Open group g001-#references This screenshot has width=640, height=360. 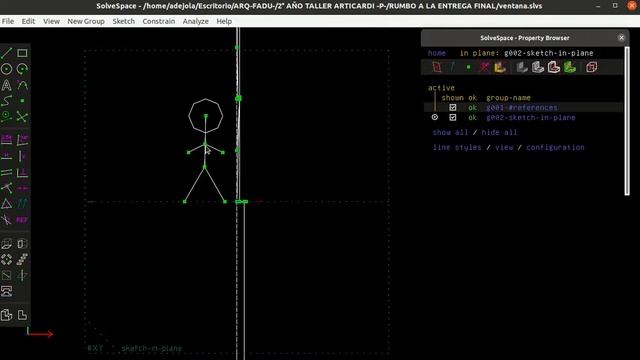click(x=522, y=107)
